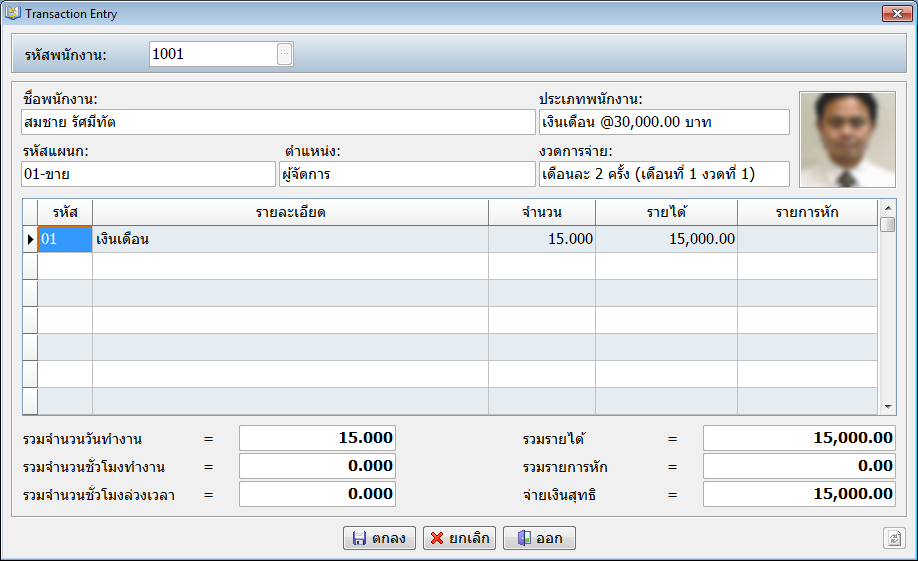The width and height of the screenshot is (918, 561).
Task: Click the small icon in bottom-right corner
Action: 894,538
